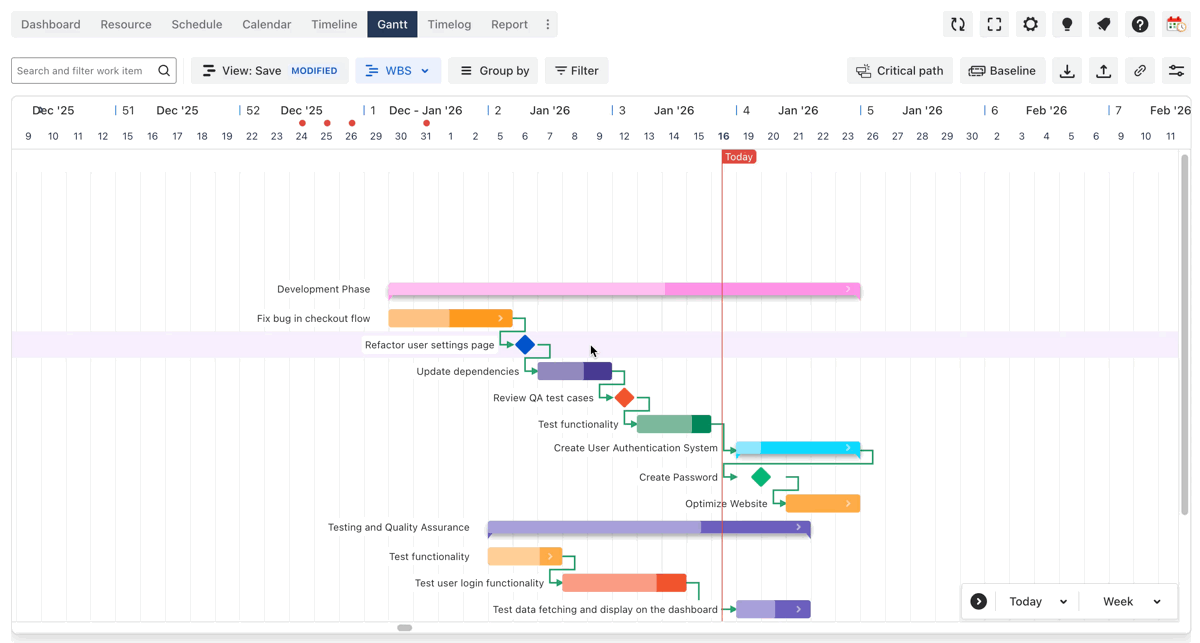Click the lightbulb tips icon
The width and height of the screenshot is (1200, 643).
coord(1067,24)
